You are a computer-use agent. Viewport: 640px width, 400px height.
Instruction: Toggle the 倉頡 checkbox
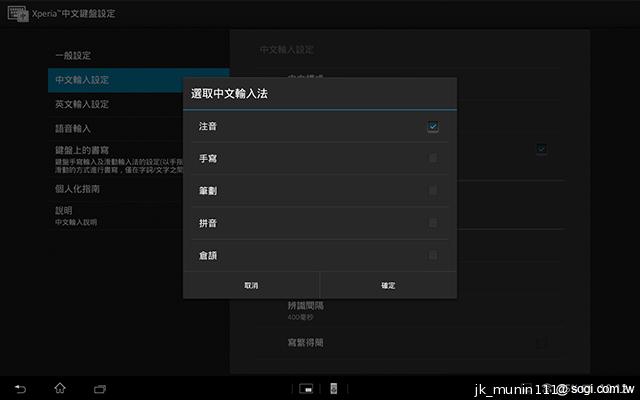pyautogui.click(x=433, y=255)
